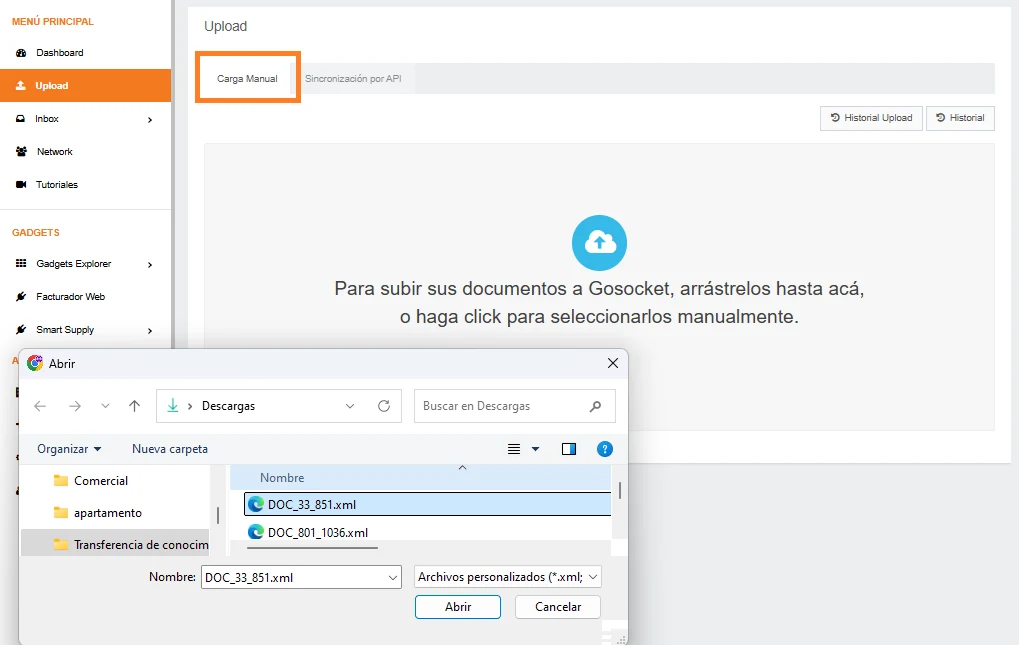The height and width of the screenshot is (645, 1019).
Task: Click the Network people icon
Action: 21,151
